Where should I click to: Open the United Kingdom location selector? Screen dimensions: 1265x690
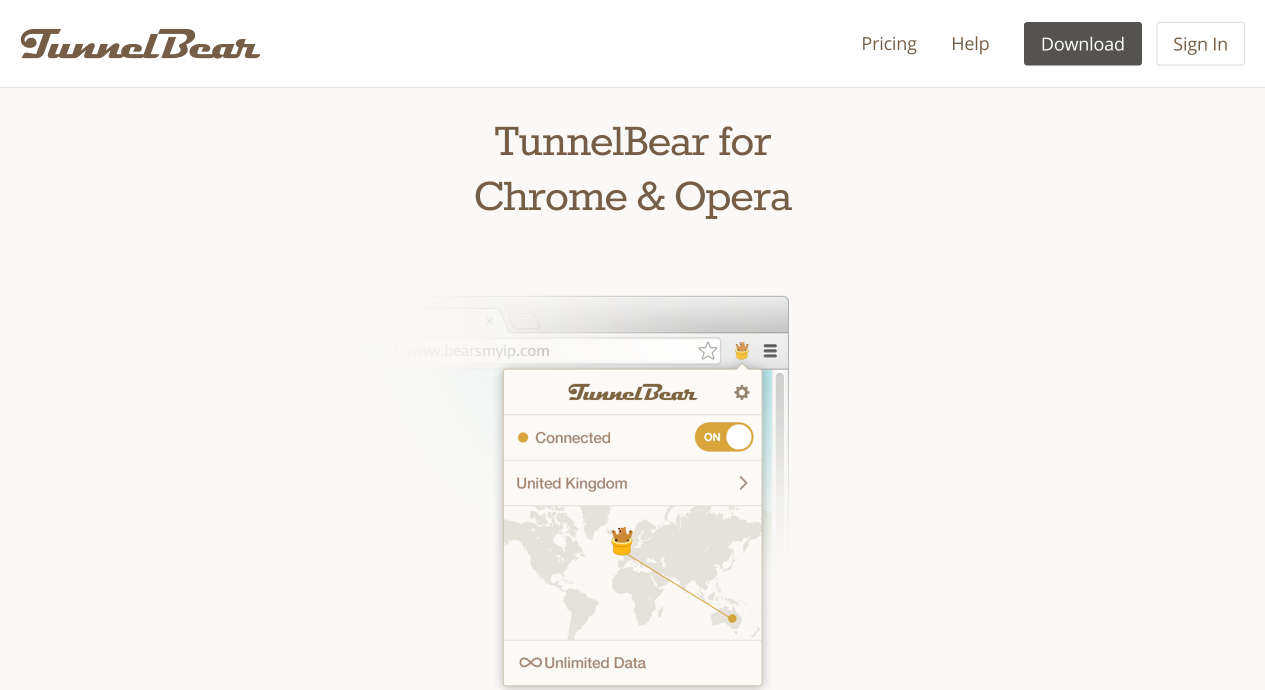(x=572, y=483)
